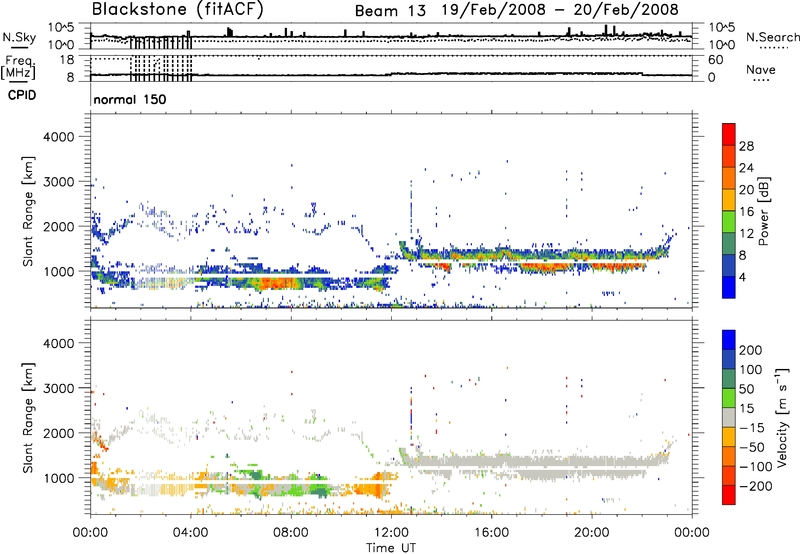Click the right-side '10^5' N.Search tick
Viewport: 800px width, 554px height.
(x=722, y=28)
